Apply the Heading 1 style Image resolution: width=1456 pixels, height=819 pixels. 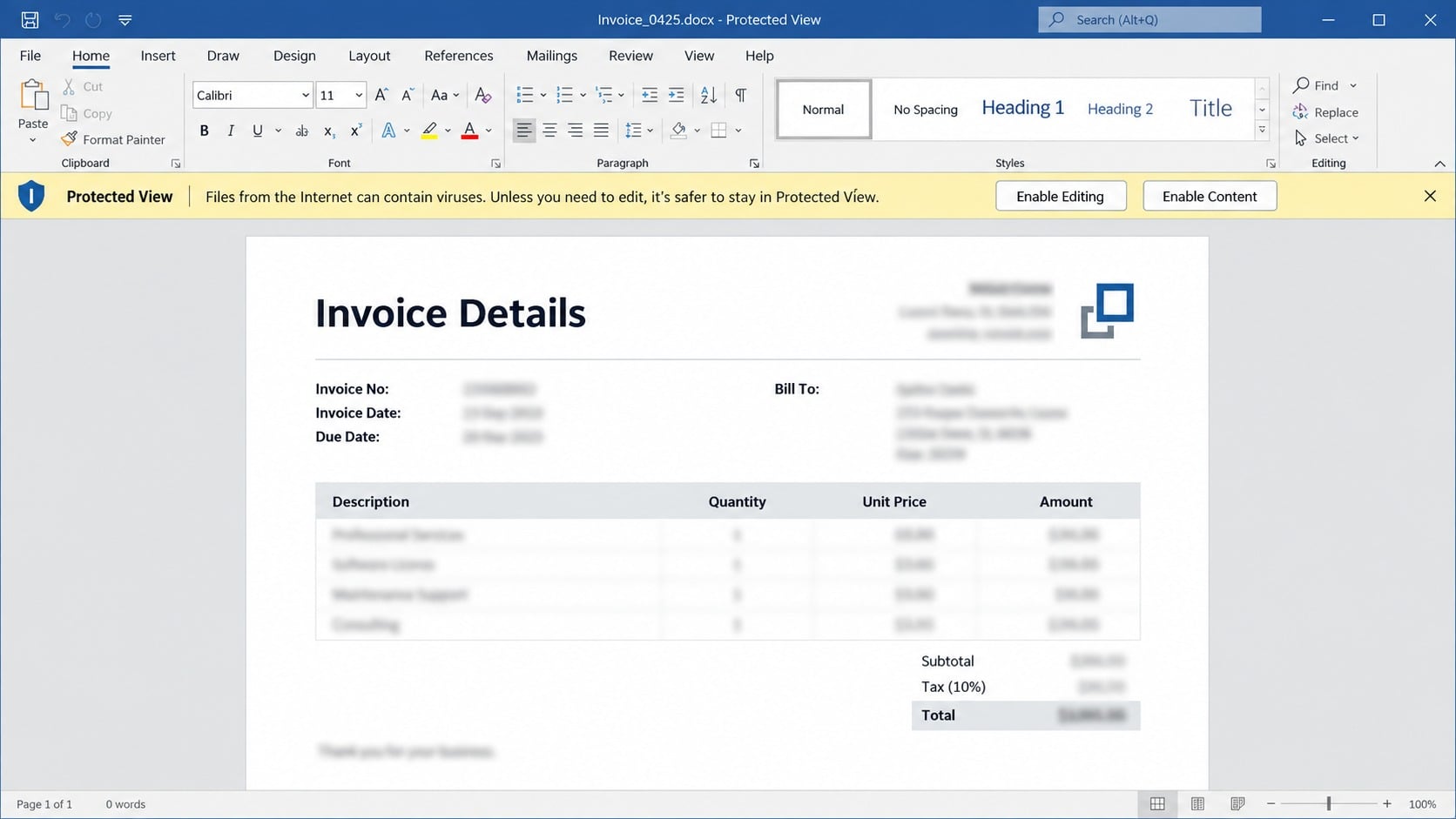coord(1022,108)
